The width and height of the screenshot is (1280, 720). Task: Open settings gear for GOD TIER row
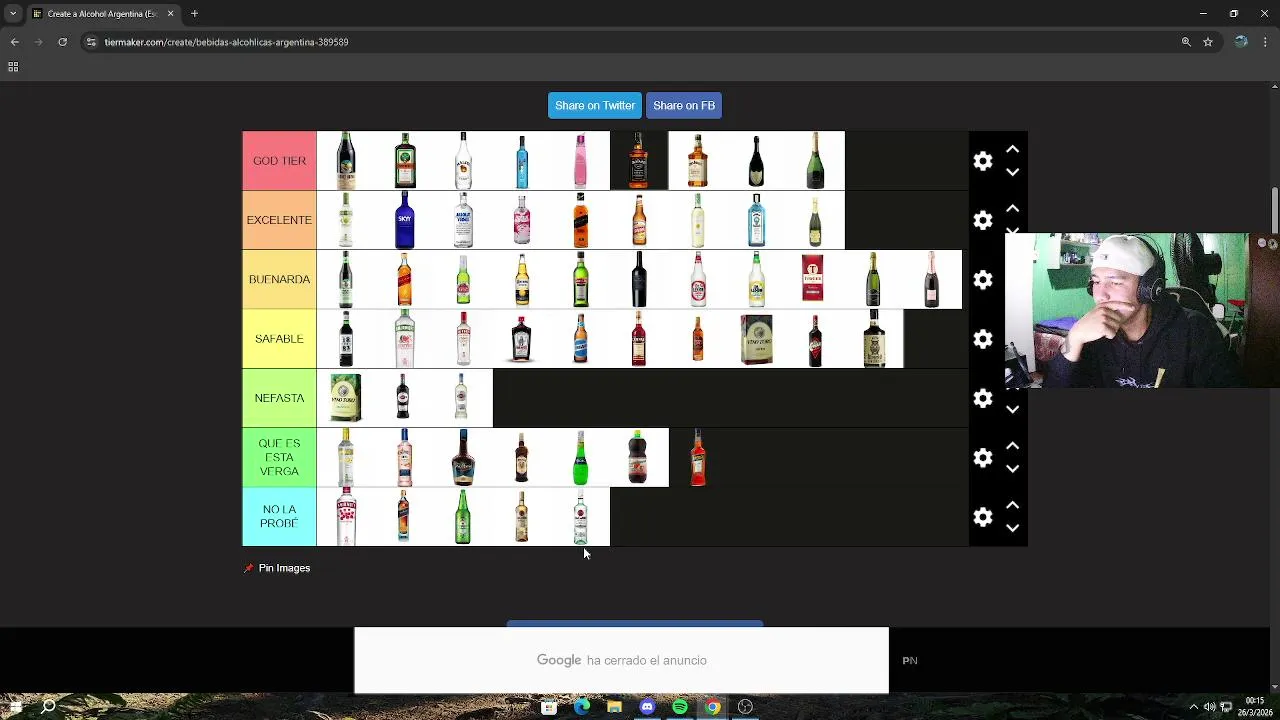(x=983, y=161)
